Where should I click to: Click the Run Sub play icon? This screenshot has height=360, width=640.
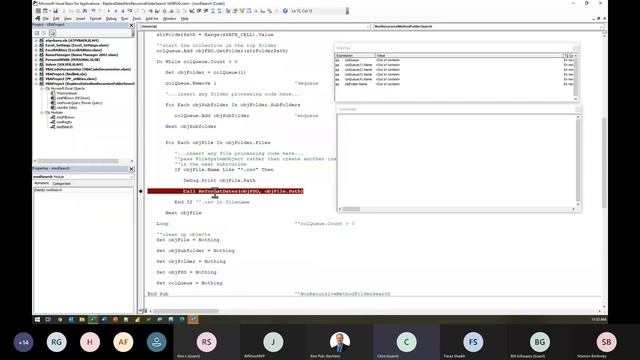(x=109, y=11)
